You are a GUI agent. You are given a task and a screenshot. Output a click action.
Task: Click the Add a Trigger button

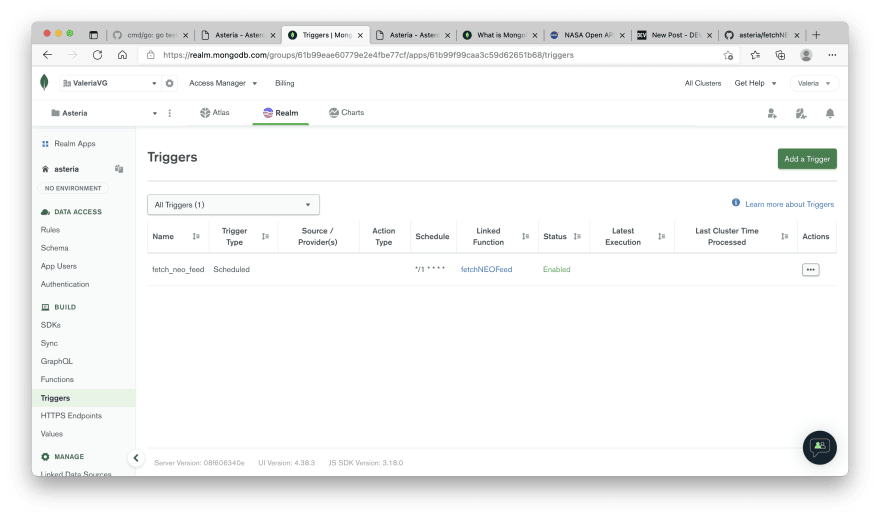point(807,159)
